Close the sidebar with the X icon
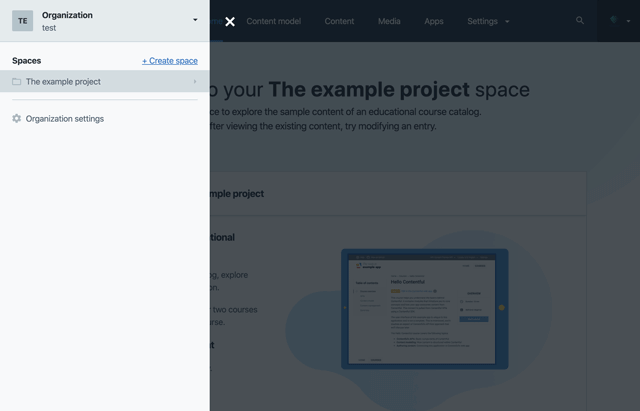This screenshot has width=640, height=411. (230, 22)
